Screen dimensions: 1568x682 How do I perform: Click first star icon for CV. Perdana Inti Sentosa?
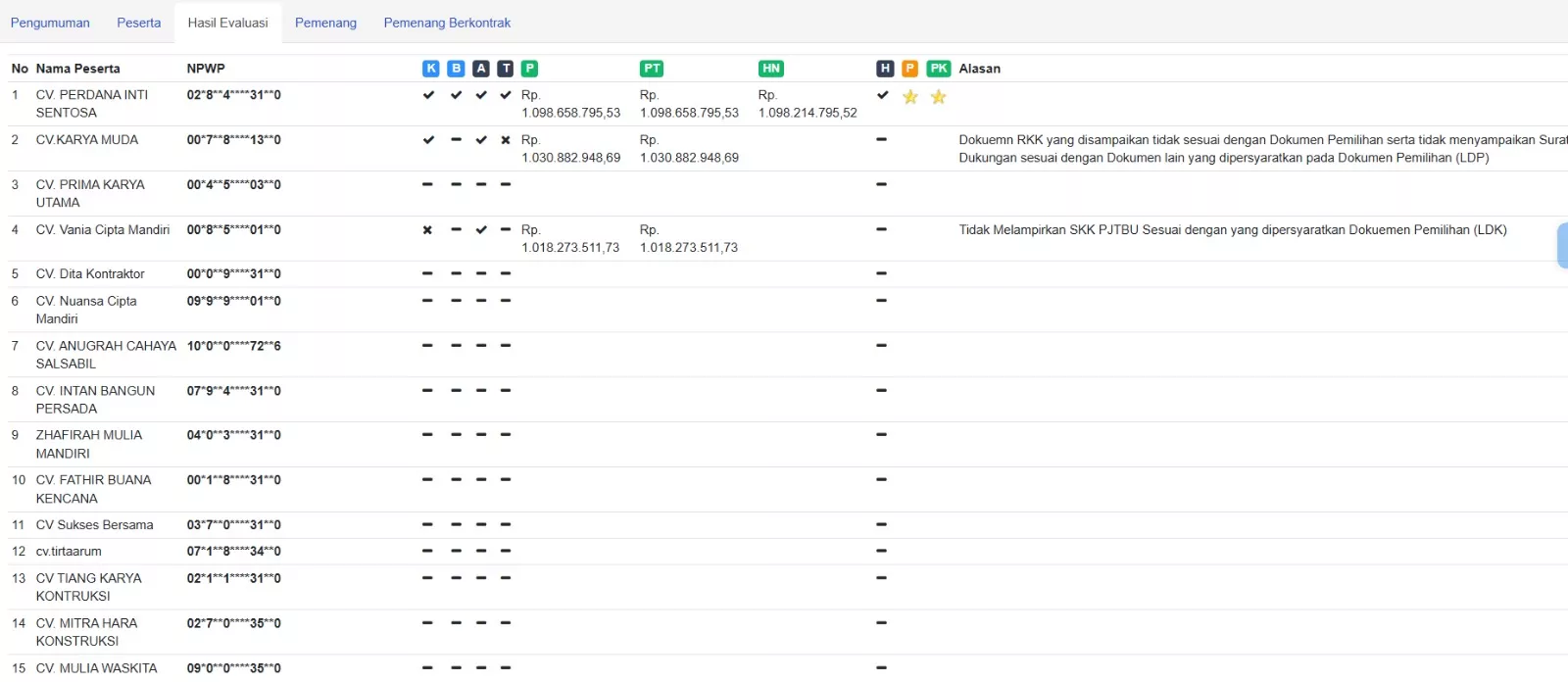(910, 97)
